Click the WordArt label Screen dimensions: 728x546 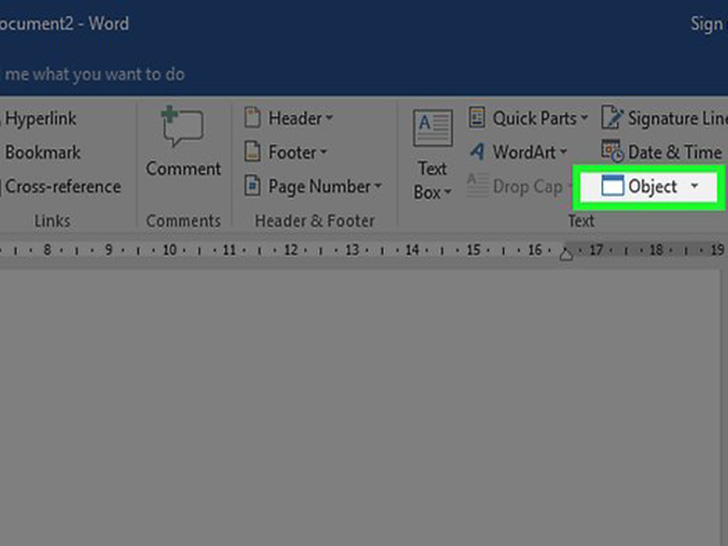(x=524, y=152)
